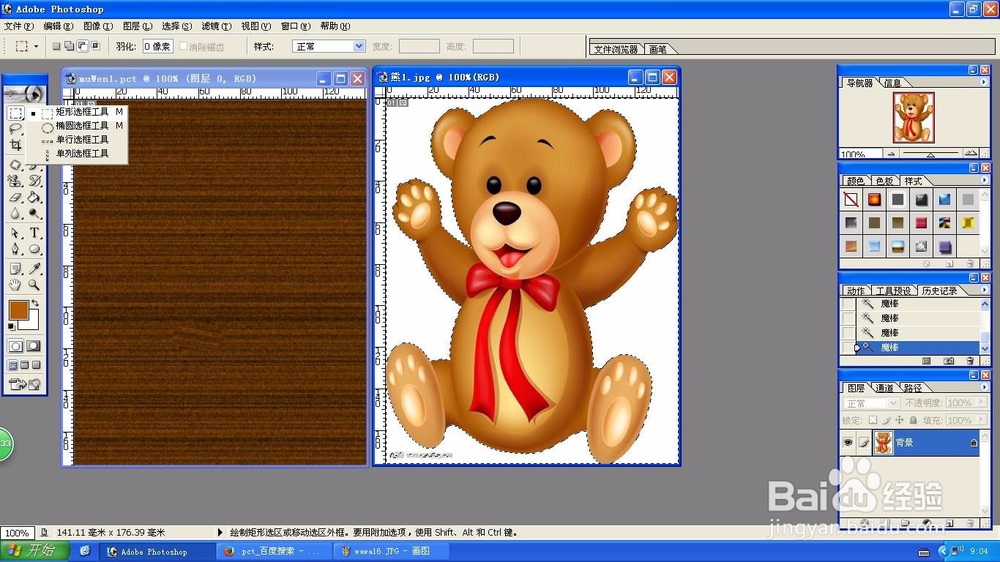Switch to pct_百度搜索 taskbar window
Image resolution: width=1000 pixels, height=562 pixels.
click(x=272, y=551)
